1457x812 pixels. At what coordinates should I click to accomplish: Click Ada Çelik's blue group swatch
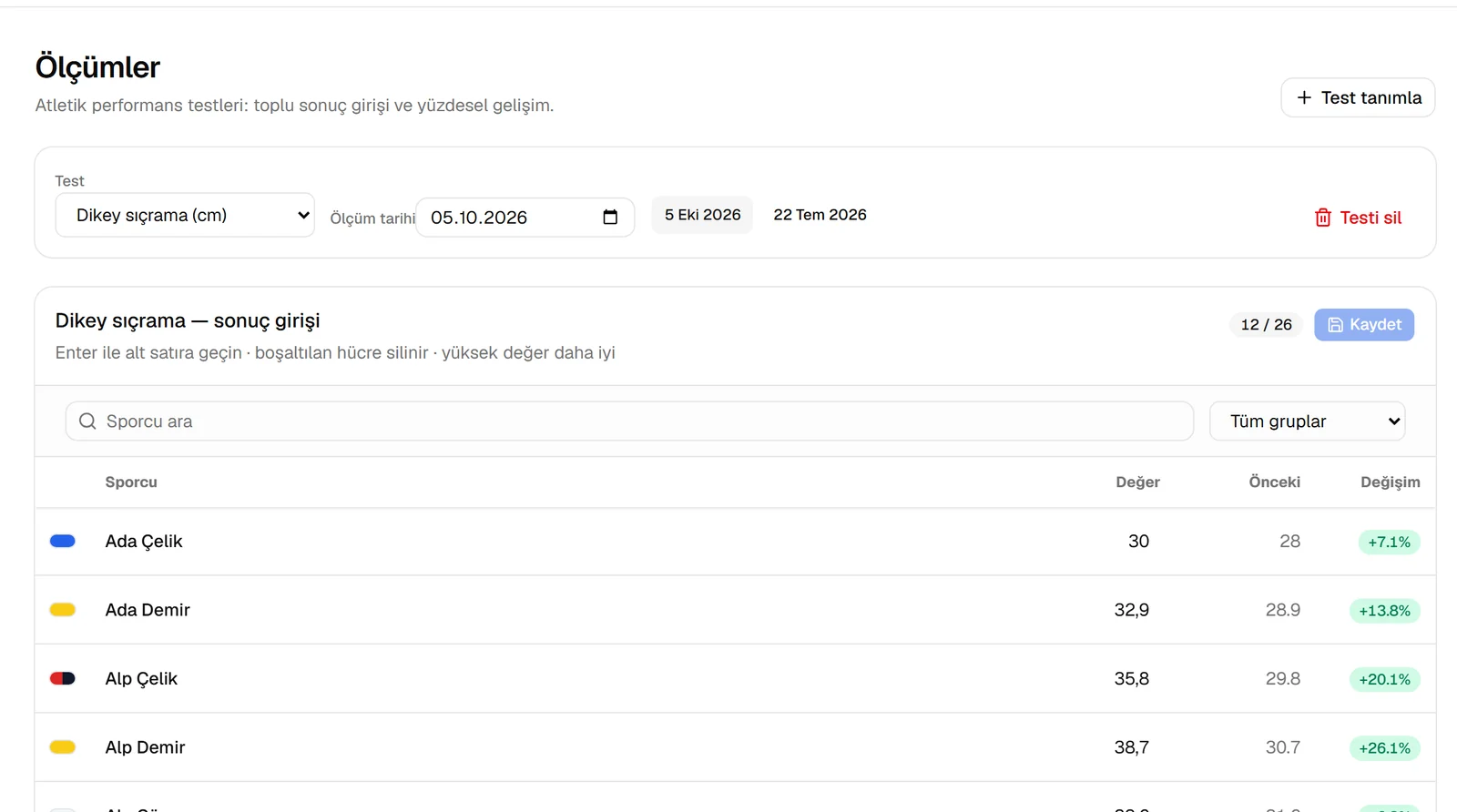[x=63, y=541]
